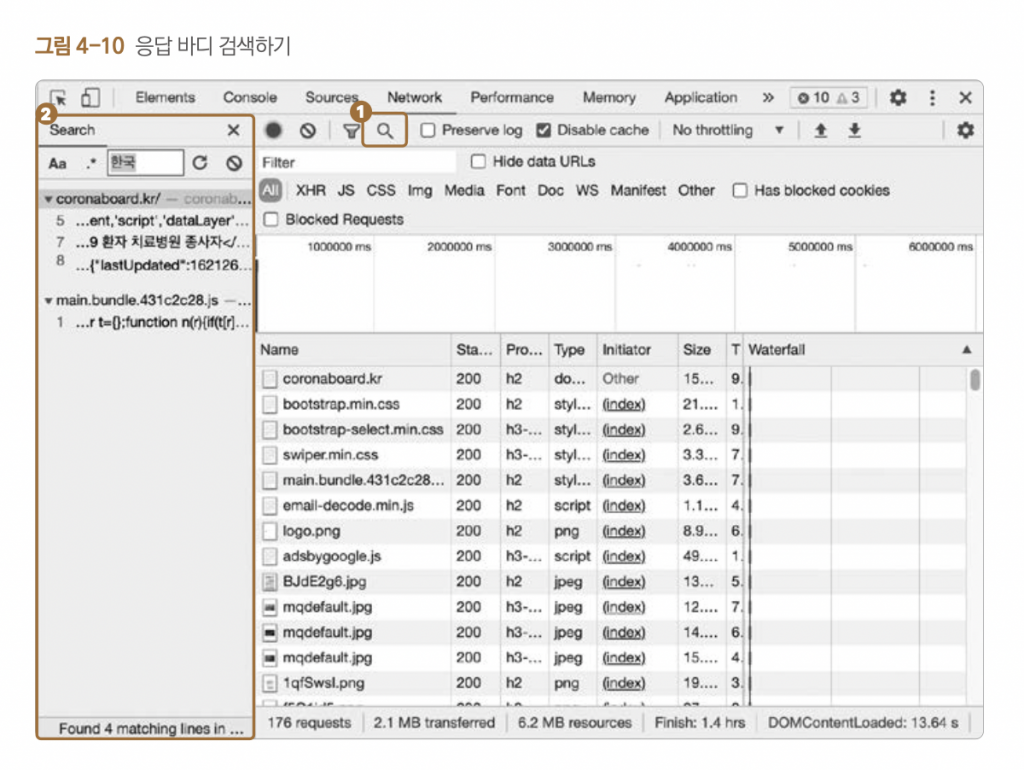This screenshot has height=770, width=1024.
Task: Collapse the main.bundle.431c2c28.js result group
Action: coord(48,301)
